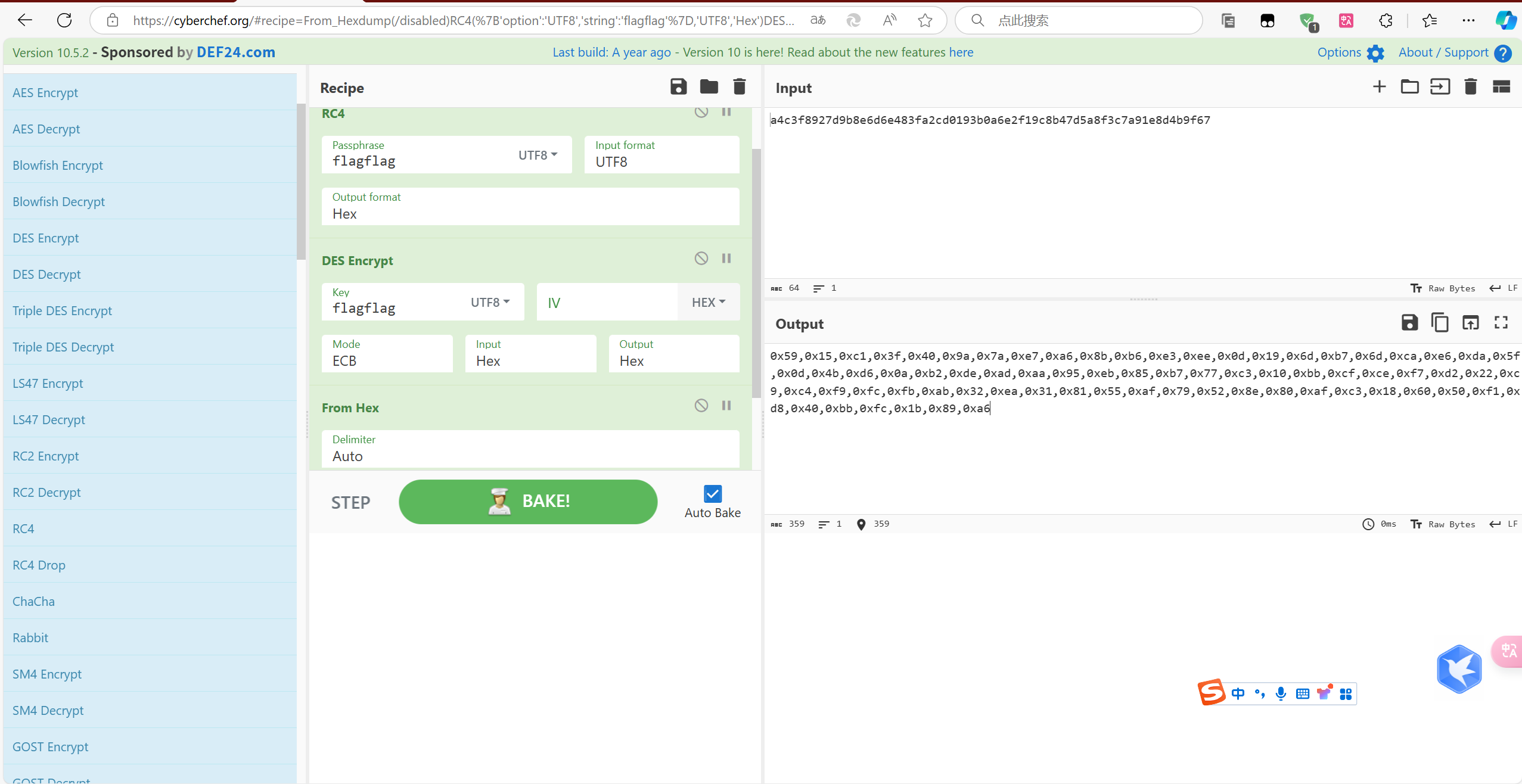Disable the DES Encrypt operation

(701, 259)
